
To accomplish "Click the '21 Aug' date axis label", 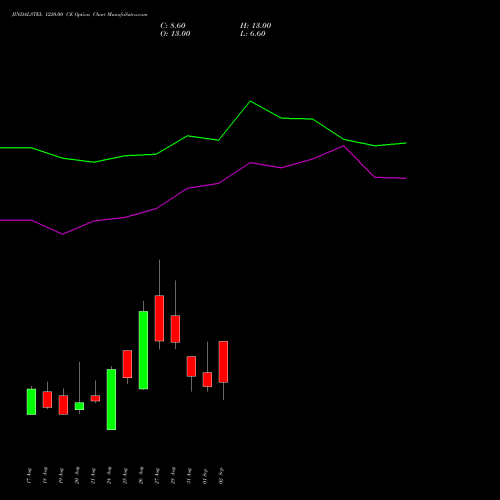I will tap(93, 476).
